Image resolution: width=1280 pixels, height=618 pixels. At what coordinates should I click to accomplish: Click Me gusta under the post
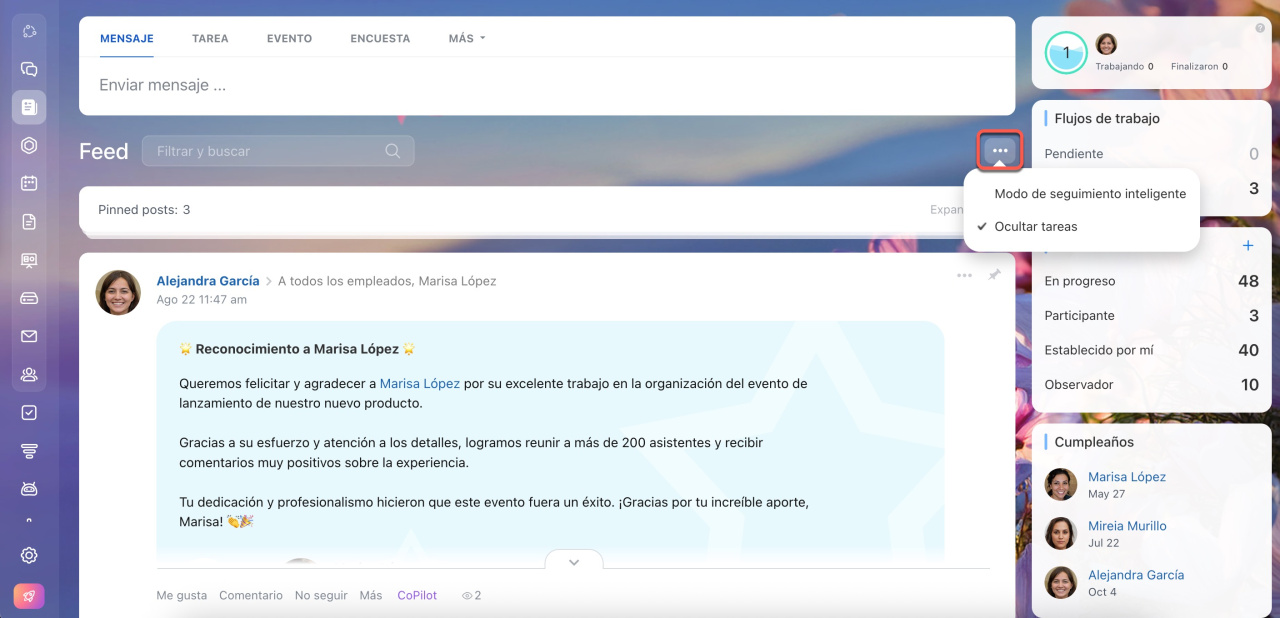(x=181, y=595)
